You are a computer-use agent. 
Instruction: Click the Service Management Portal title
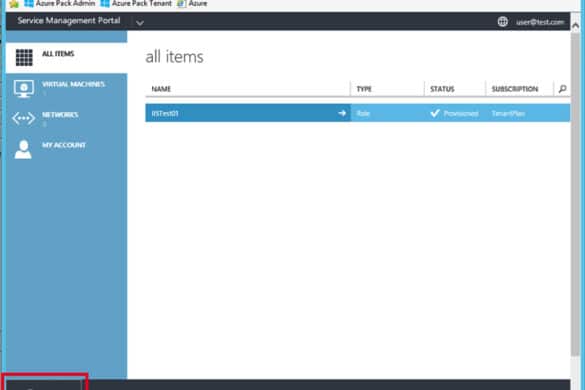pyautogui.click(x=69, y=21)
